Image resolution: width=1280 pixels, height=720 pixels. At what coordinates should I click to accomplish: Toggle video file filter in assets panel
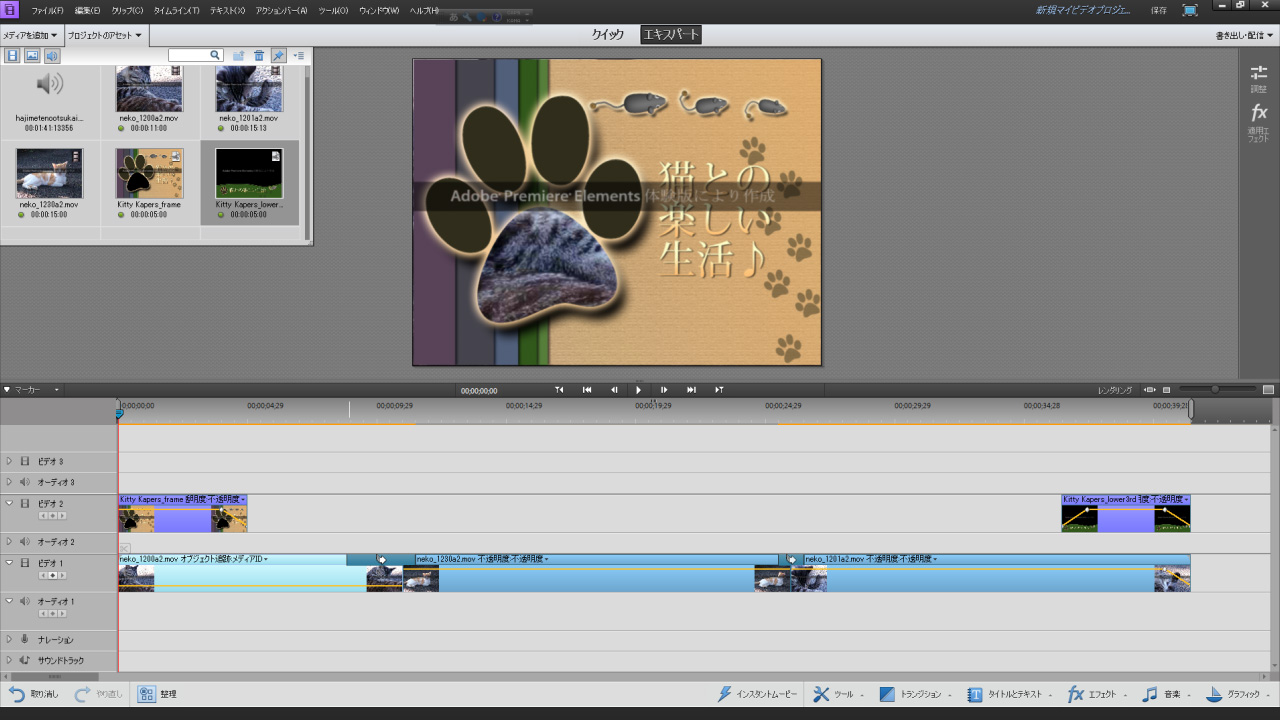coord(13,56)
